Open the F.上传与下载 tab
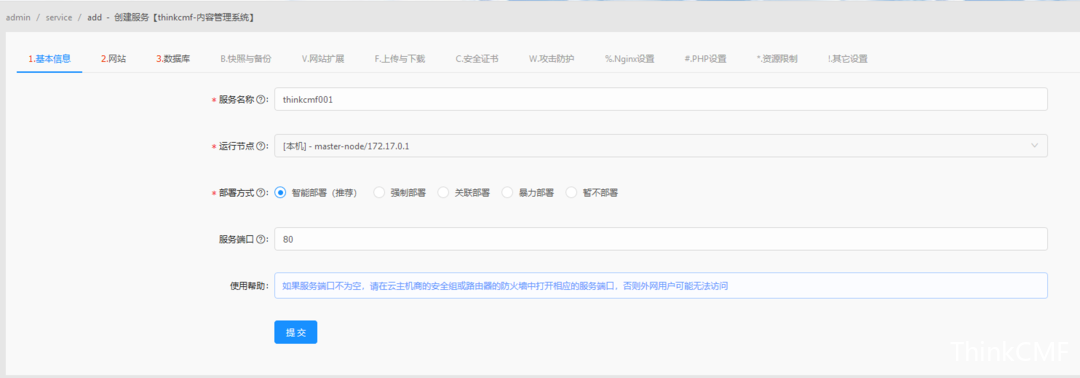The height and width of the screenshot is (378, 1080). (399, 59)
